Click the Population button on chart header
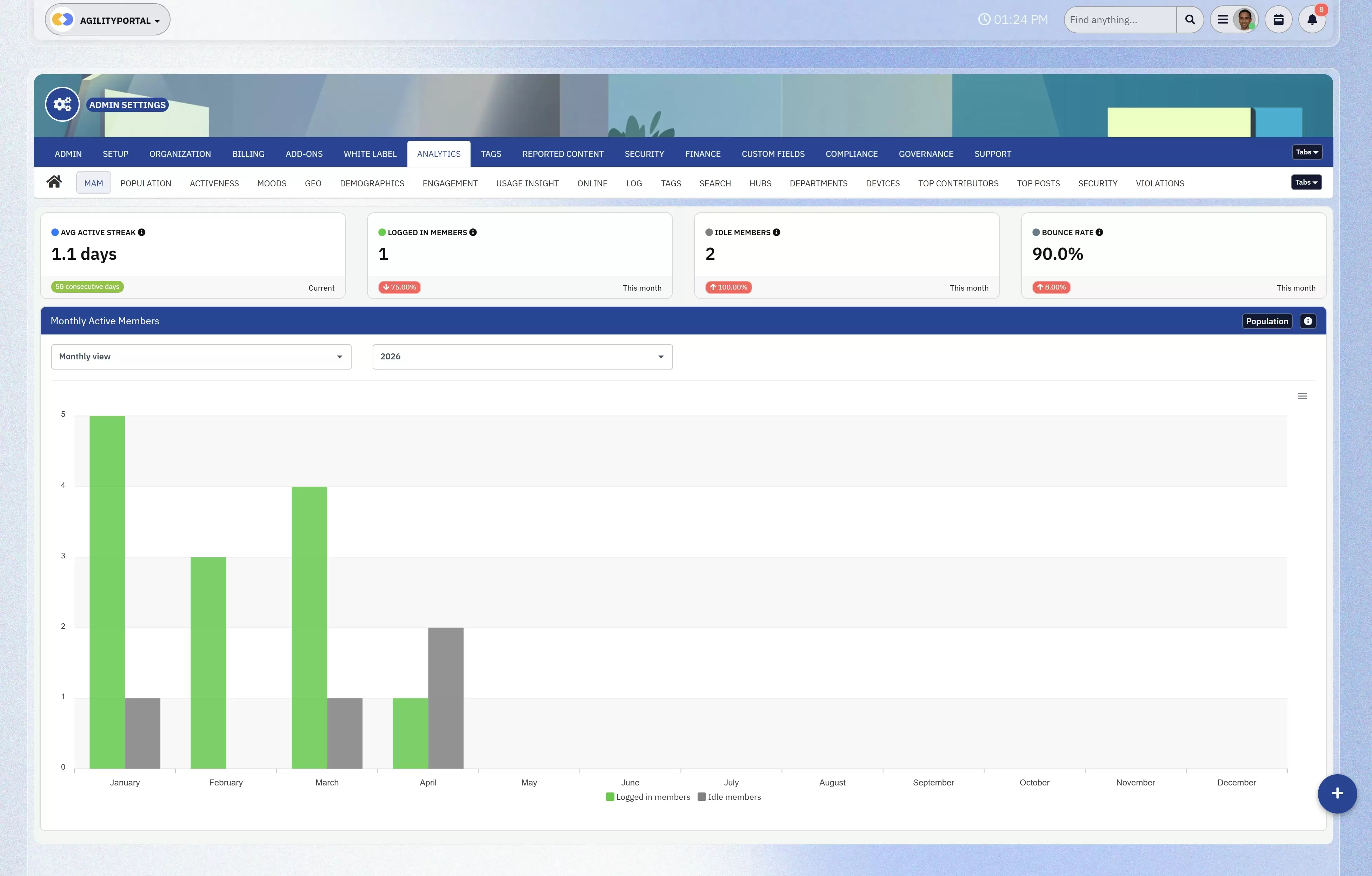Screen dimensions: 1372x876 point(1267,321)
